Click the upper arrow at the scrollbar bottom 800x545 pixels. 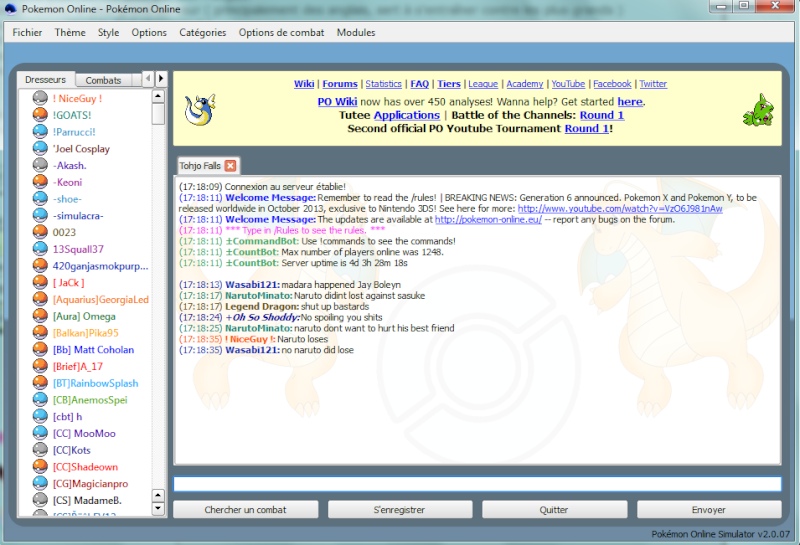tap(158, 495)
